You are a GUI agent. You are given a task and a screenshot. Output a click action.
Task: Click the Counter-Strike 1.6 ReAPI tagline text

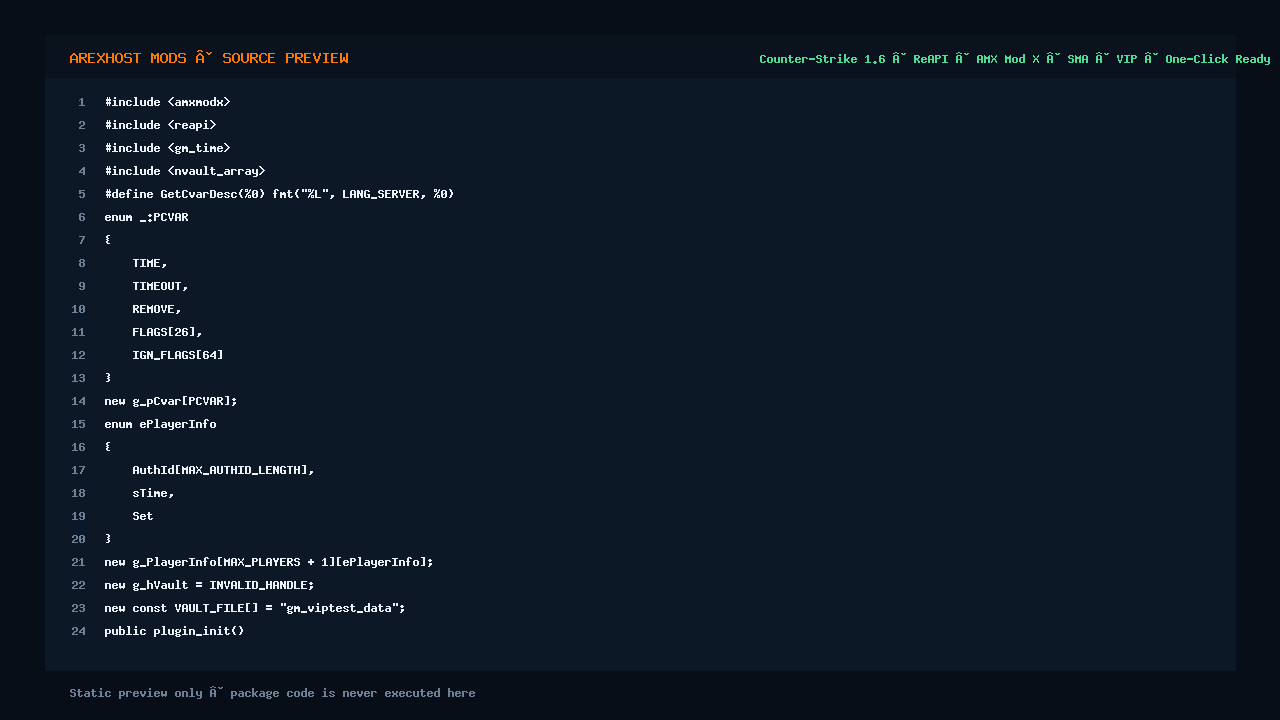click(1015, 59)
